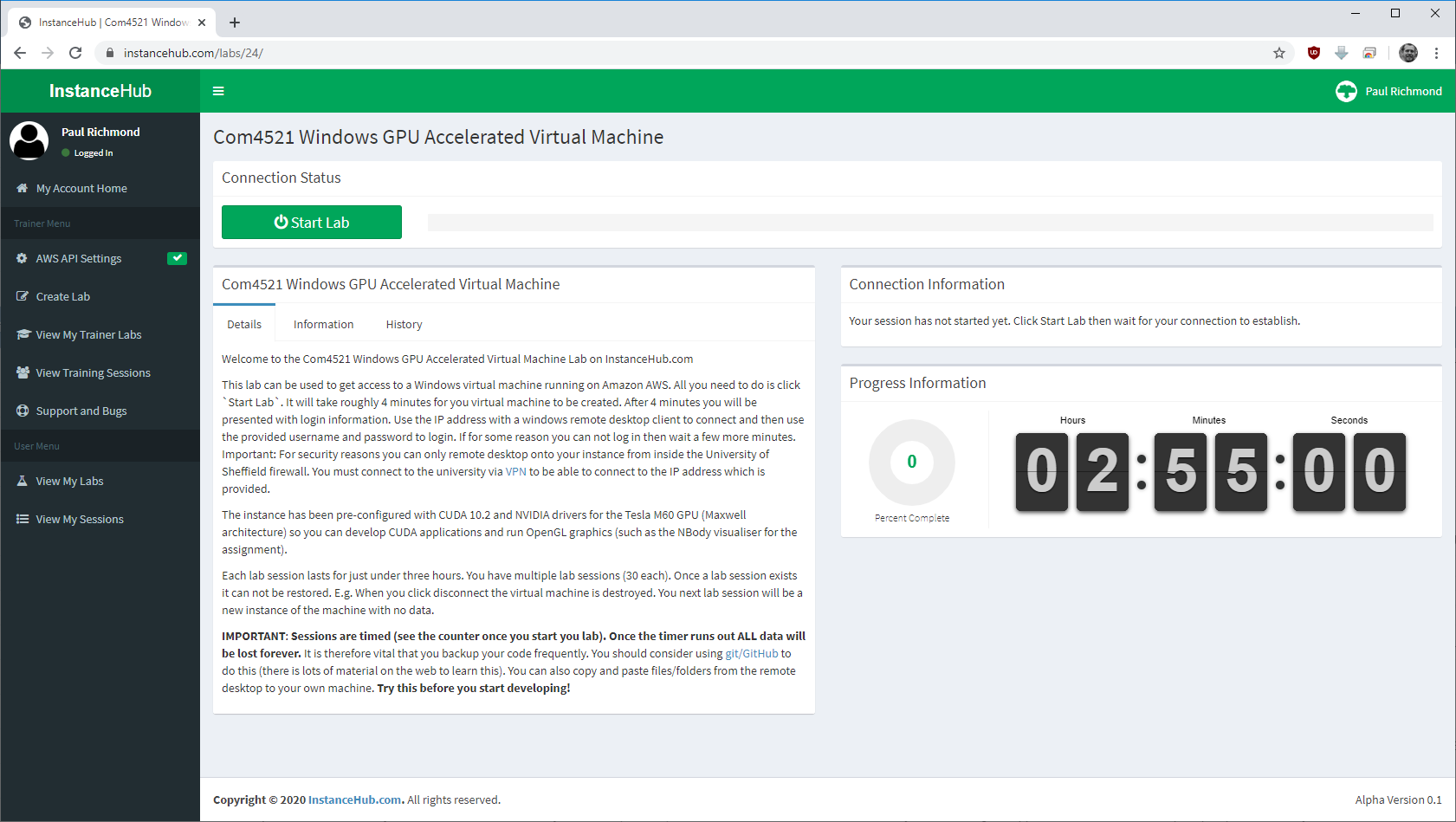Switch to the History tab
The image size is (1456, 822).
click(404, 324)
